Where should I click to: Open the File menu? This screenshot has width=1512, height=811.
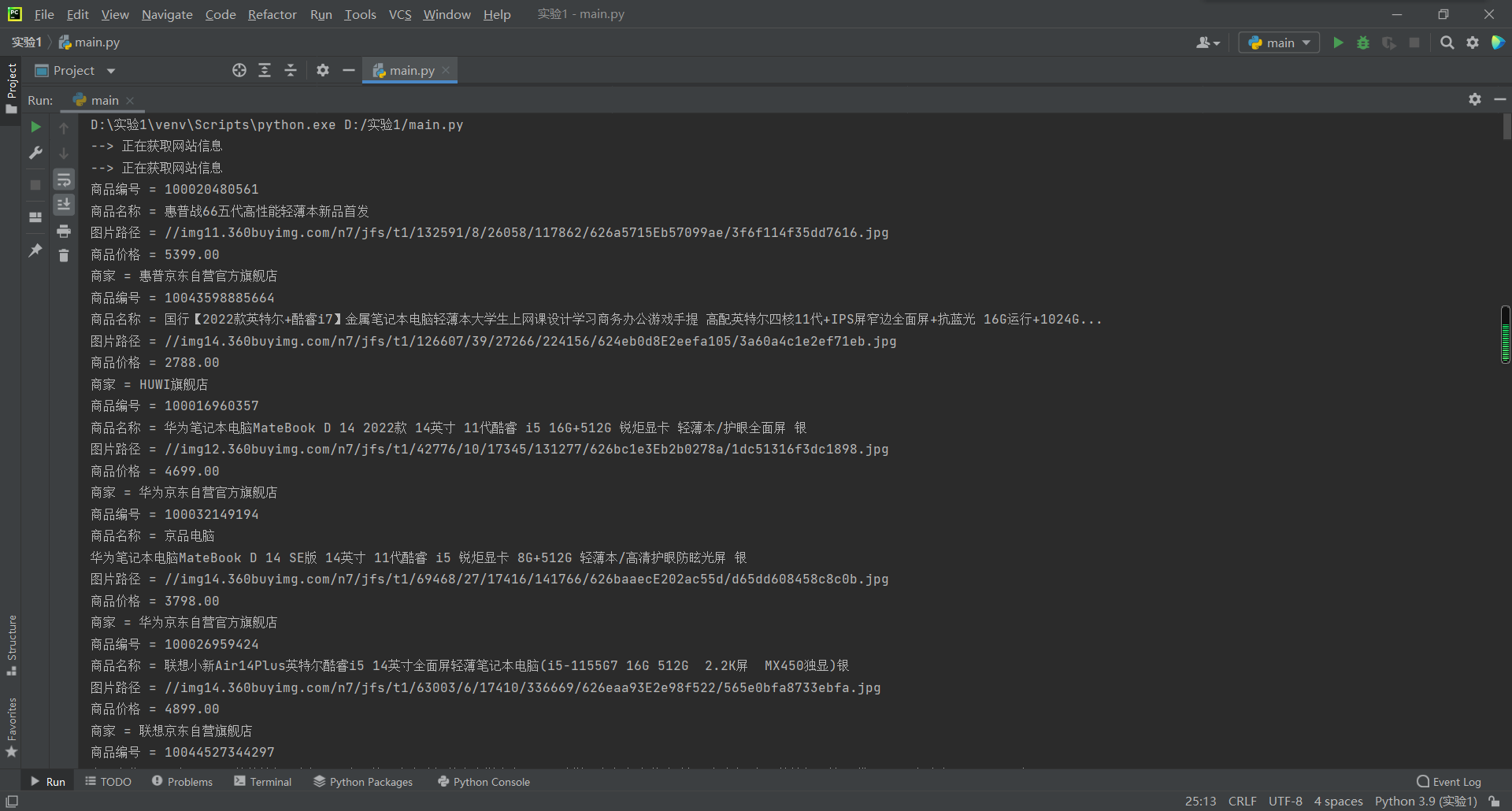(x=44, y=14)
